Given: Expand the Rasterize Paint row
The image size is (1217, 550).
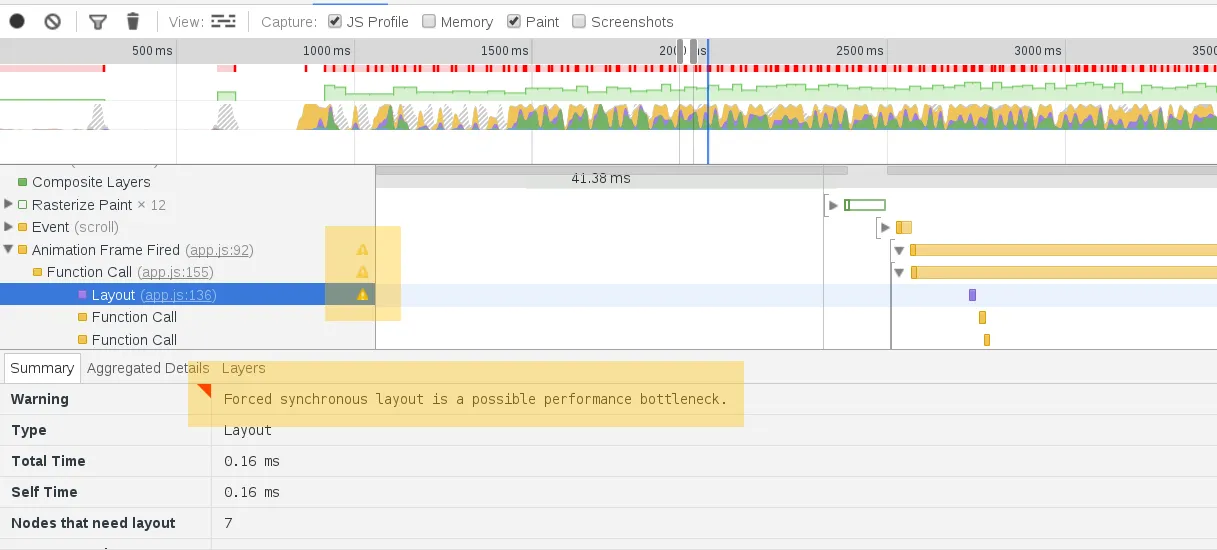Looking at the screenshot, I should (9, 204).
